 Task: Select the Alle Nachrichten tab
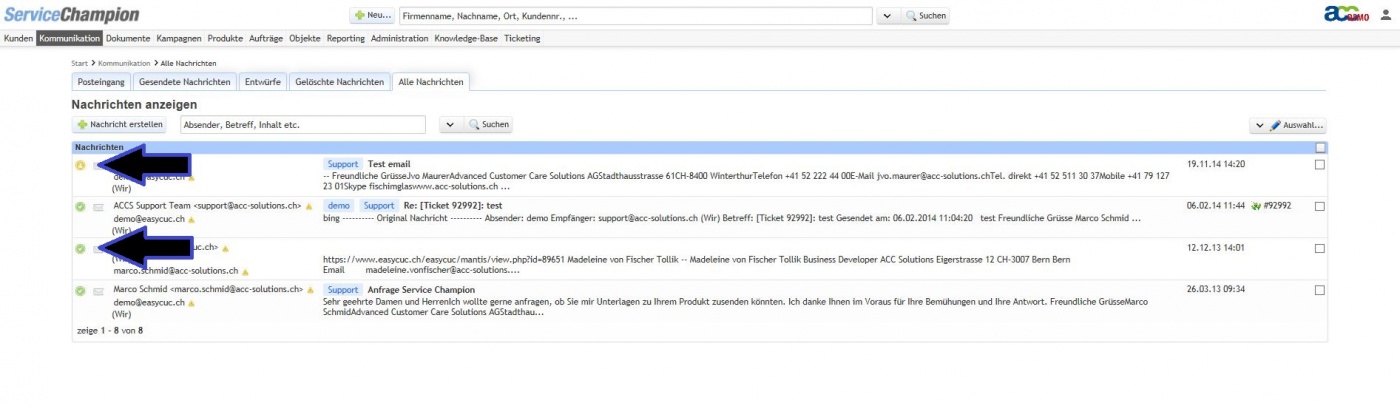(x=430, y=82)
